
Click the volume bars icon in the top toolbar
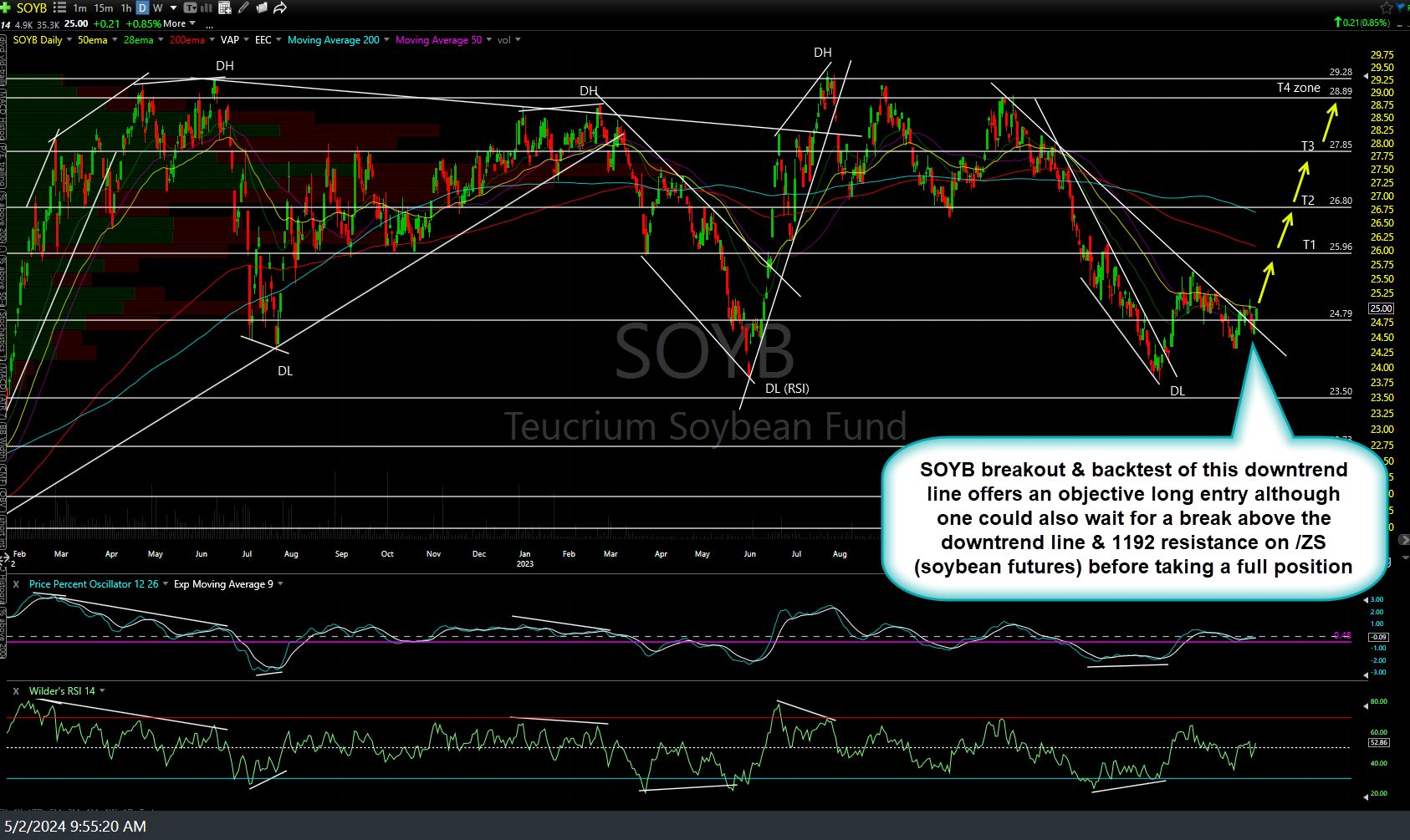click(x=206, y=8)
